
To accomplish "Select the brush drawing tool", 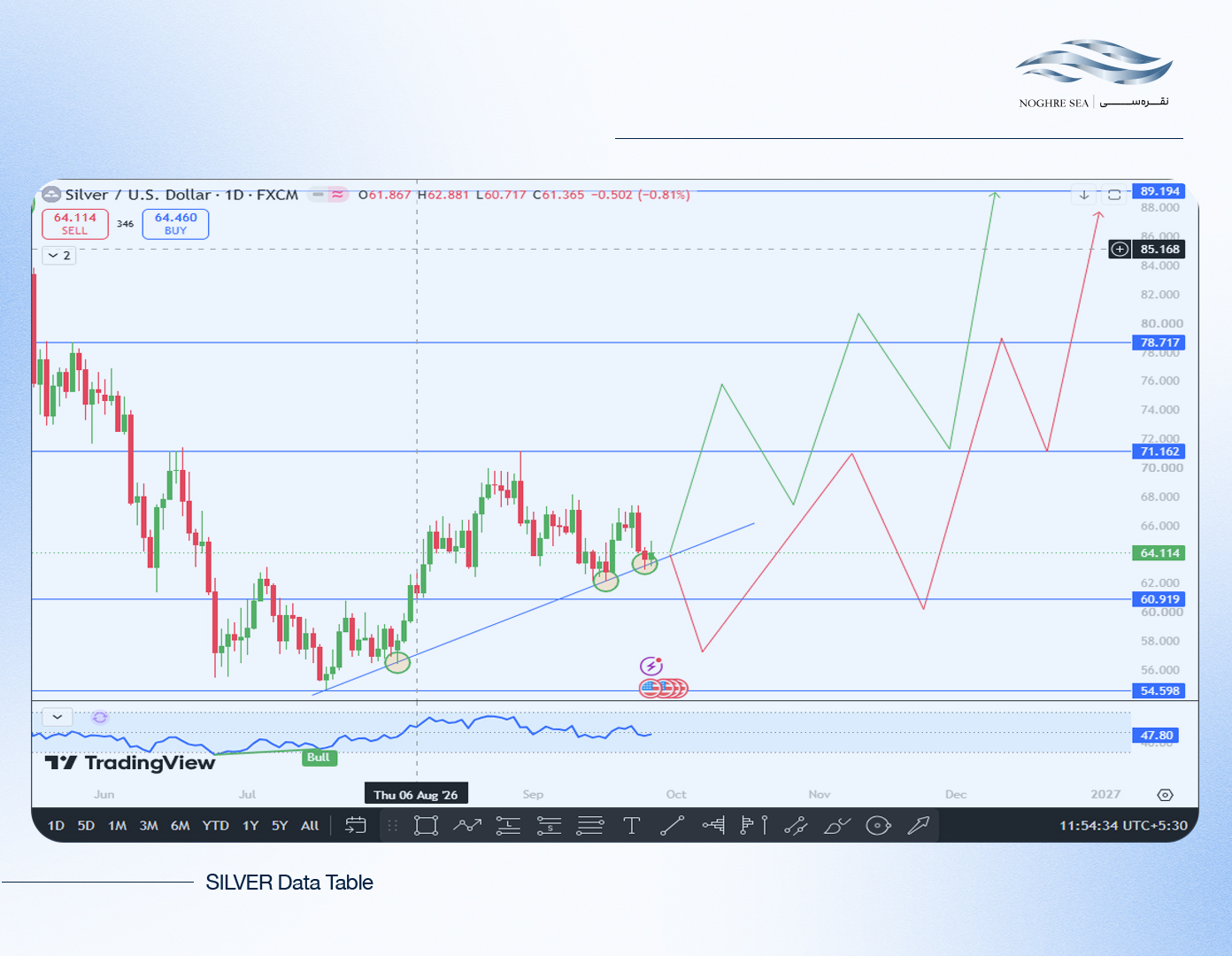I will click(x=836, y=826).
